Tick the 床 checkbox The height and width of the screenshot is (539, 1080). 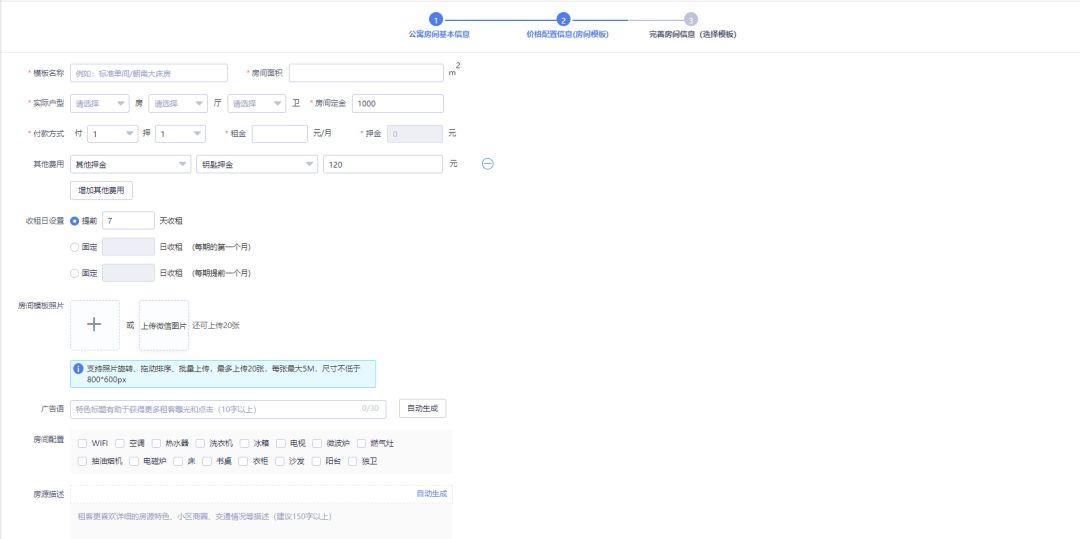[x=178, y=461]
